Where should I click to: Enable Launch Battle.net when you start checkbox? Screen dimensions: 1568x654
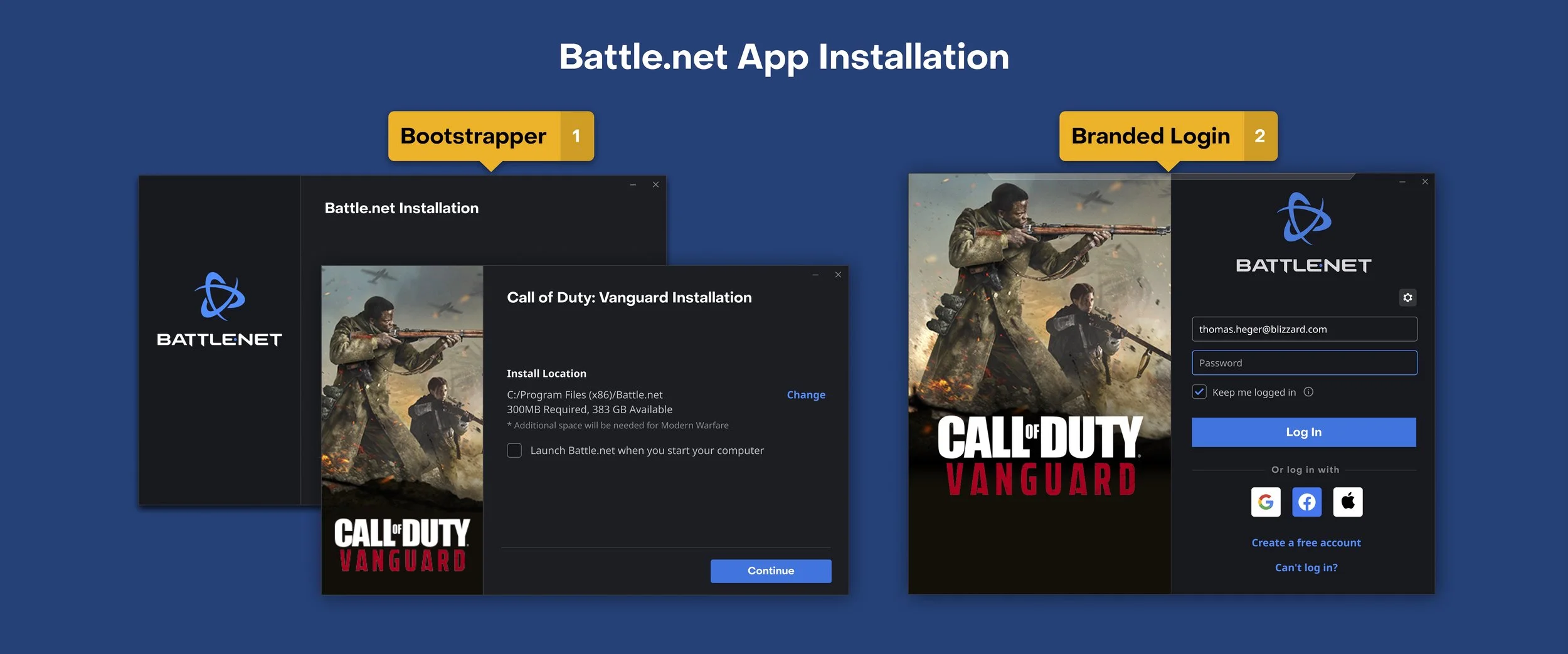pos(514,450)
